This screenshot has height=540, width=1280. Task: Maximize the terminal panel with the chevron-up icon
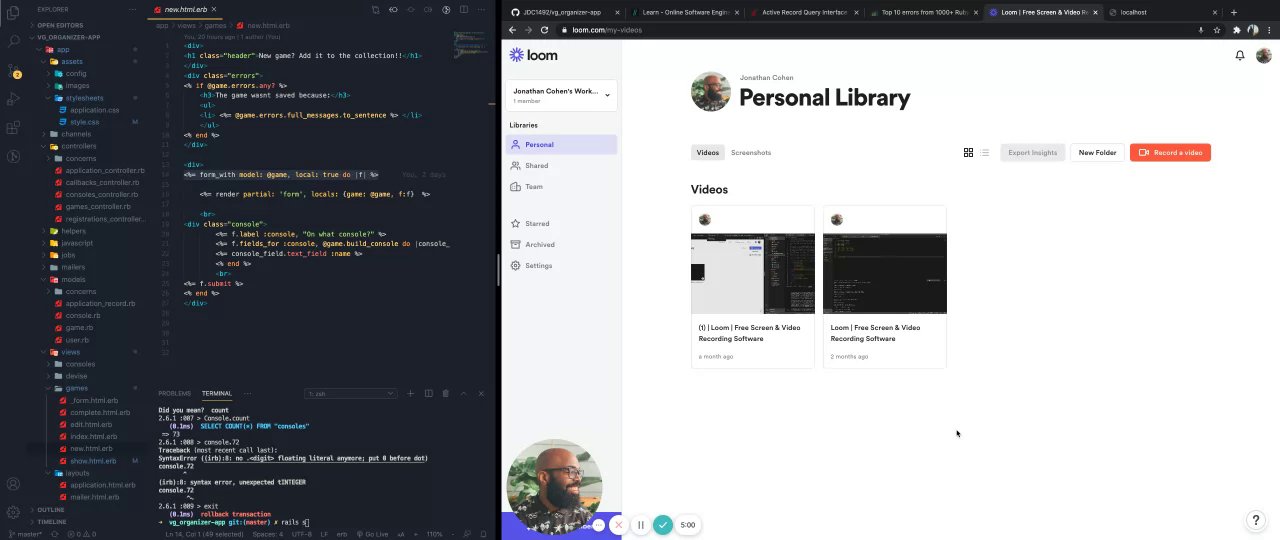[x=464, y=393]
